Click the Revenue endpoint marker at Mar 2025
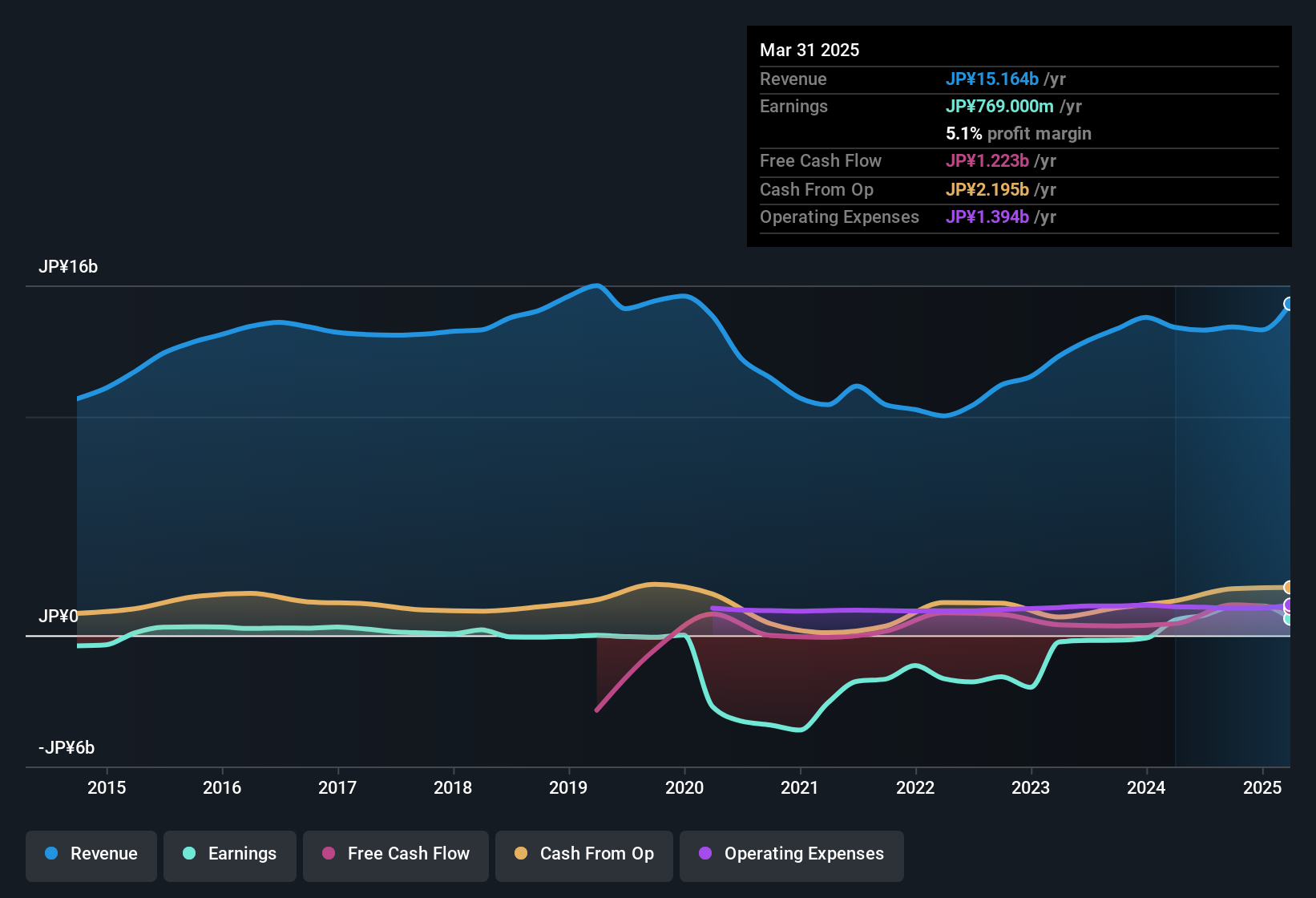1316x898 pixels. [x=1289, y=304]
